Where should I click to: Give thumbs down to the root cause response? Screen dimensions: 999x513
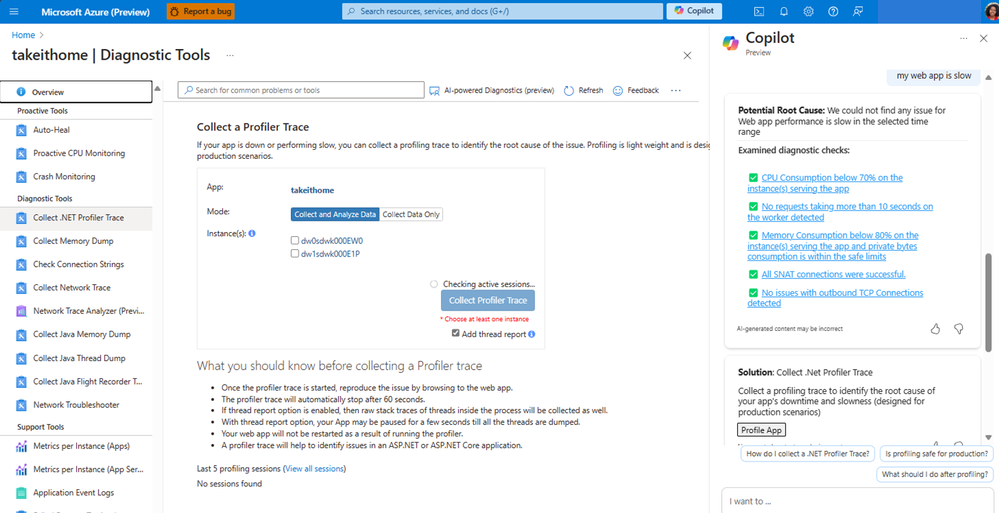(x=958, y=329)
